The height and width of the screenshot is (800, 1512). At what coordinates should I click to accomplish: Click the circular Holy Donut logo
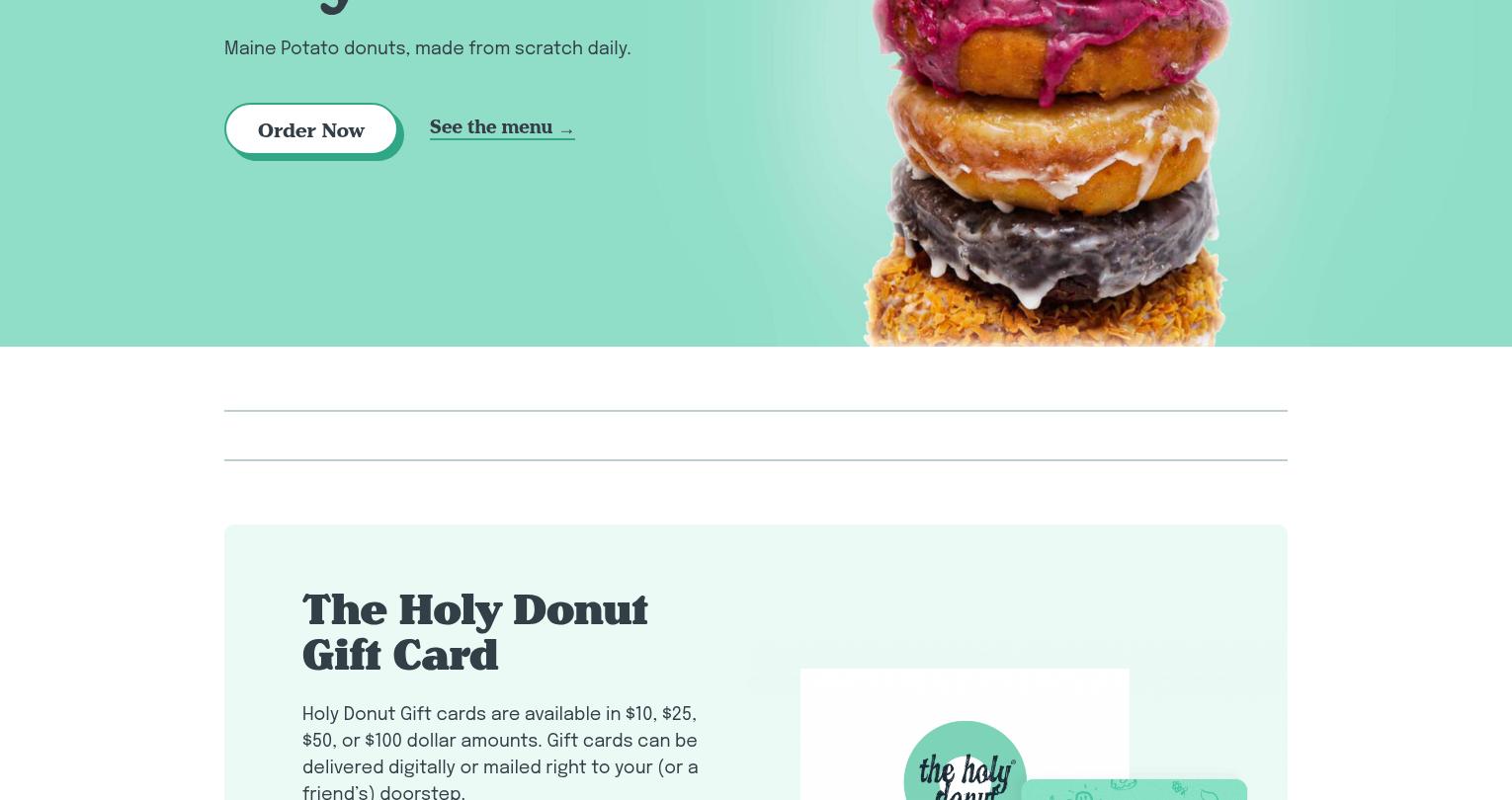965,760
